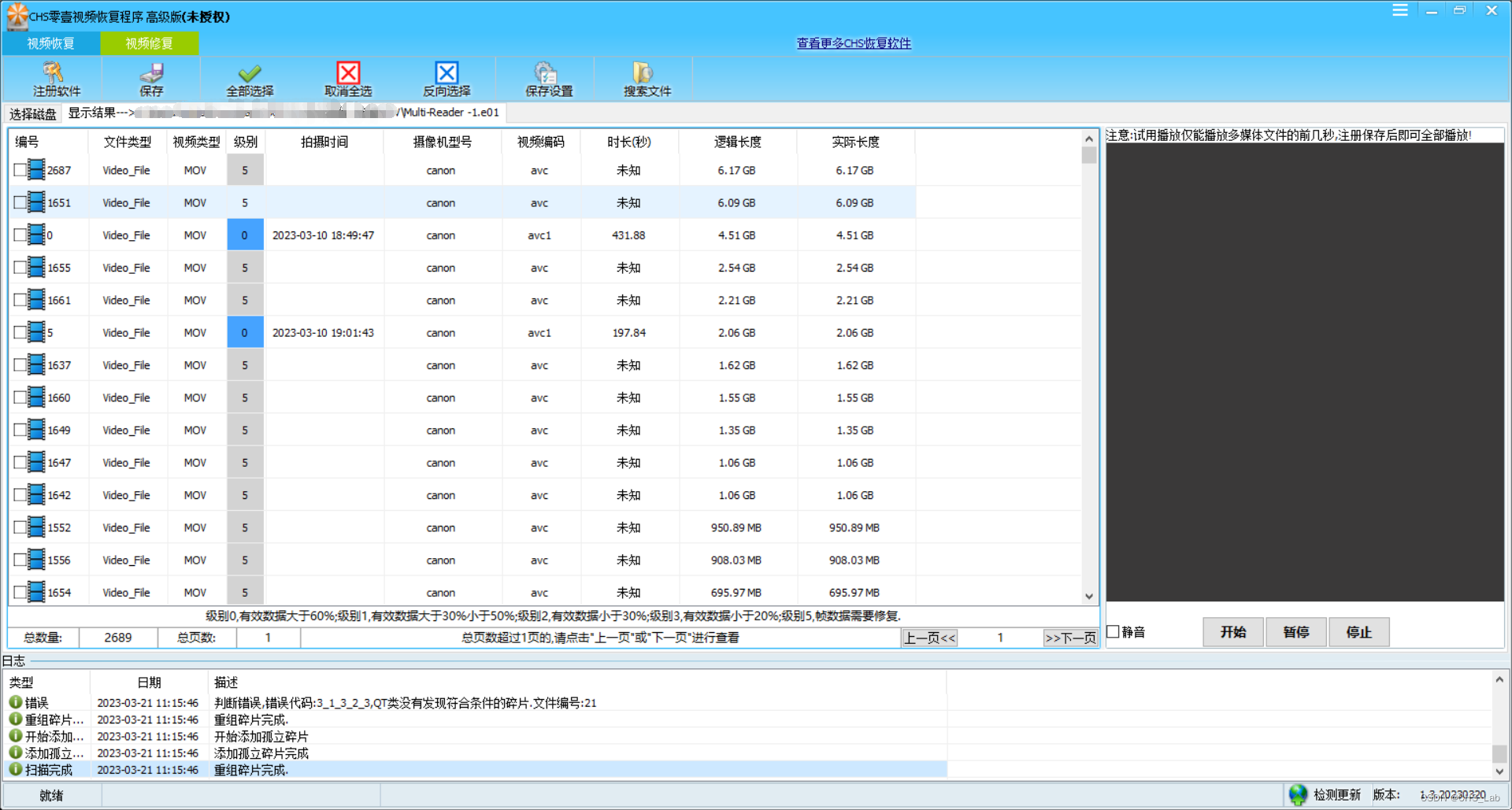Viewport: 1512px width, 810px height.
Task: Click the film icon of file 1556
Action: click(36, 560)
